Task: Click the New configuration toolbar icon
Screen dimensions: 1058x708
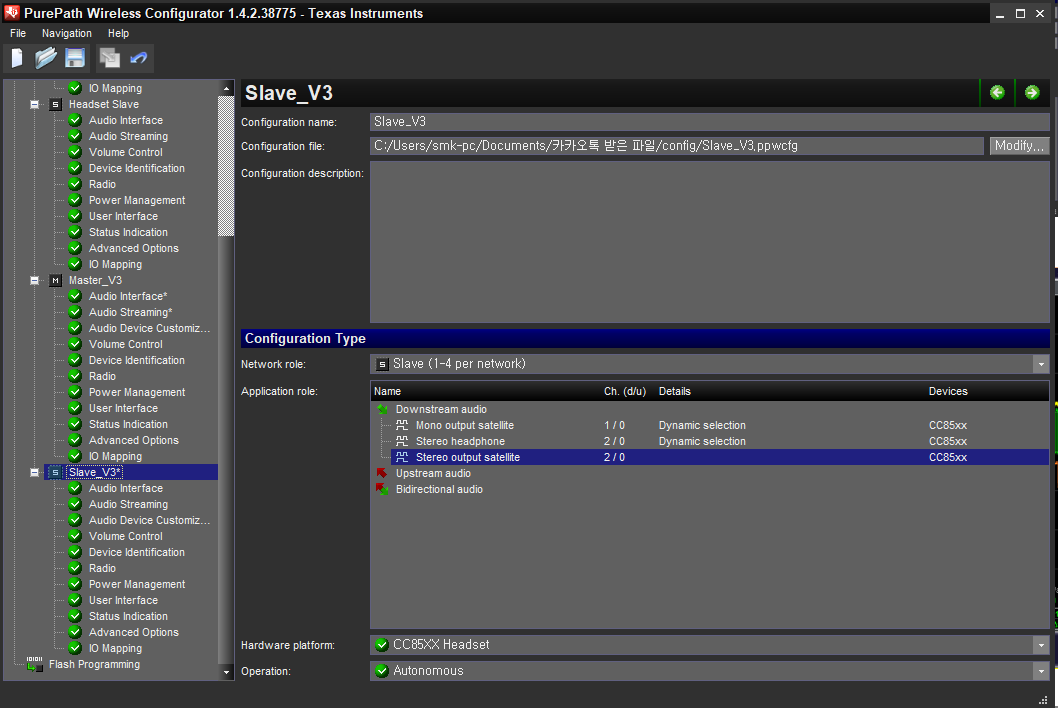Action: [17, 59]
